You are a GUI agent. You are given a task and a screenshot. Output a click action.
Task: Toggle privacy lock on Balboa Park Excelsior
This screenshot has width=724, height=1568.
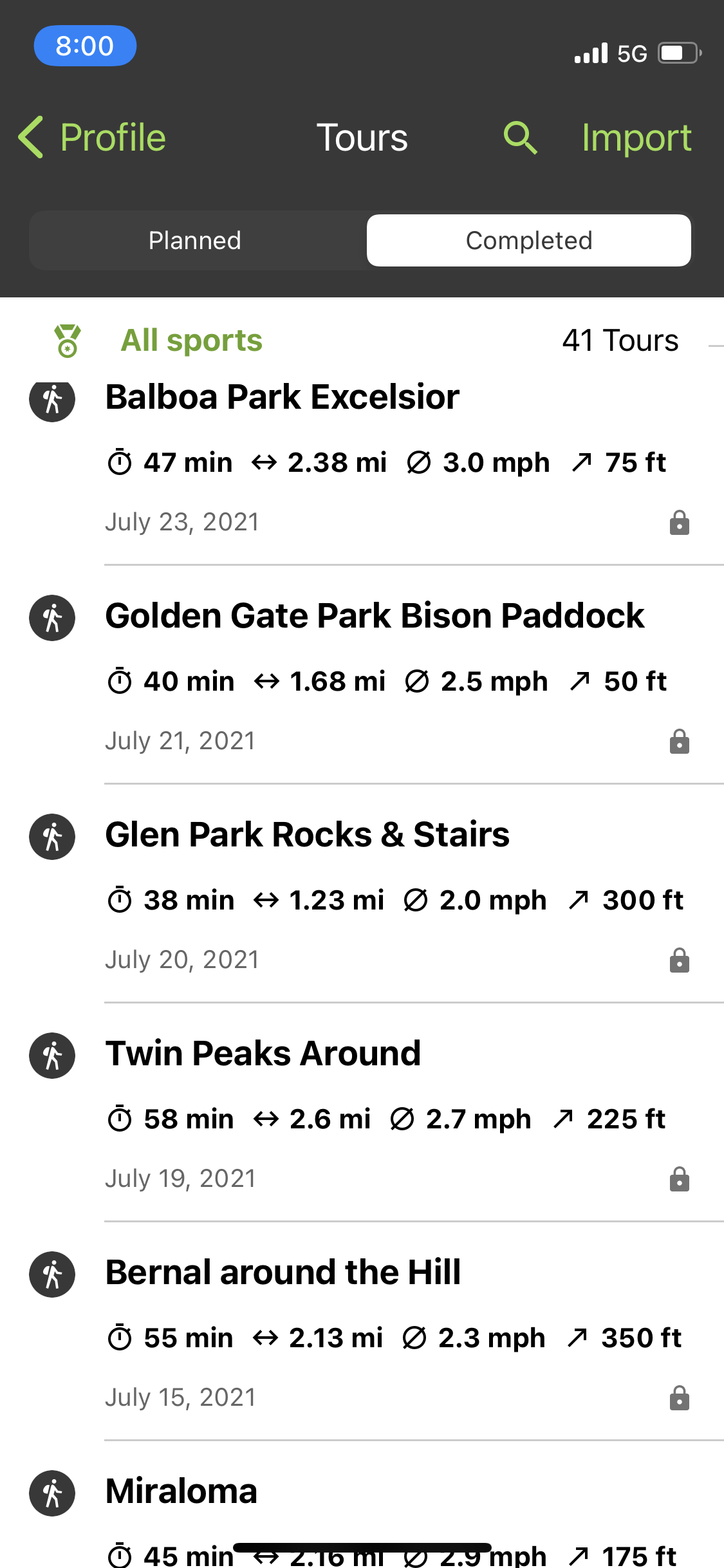tap(679, 523)
